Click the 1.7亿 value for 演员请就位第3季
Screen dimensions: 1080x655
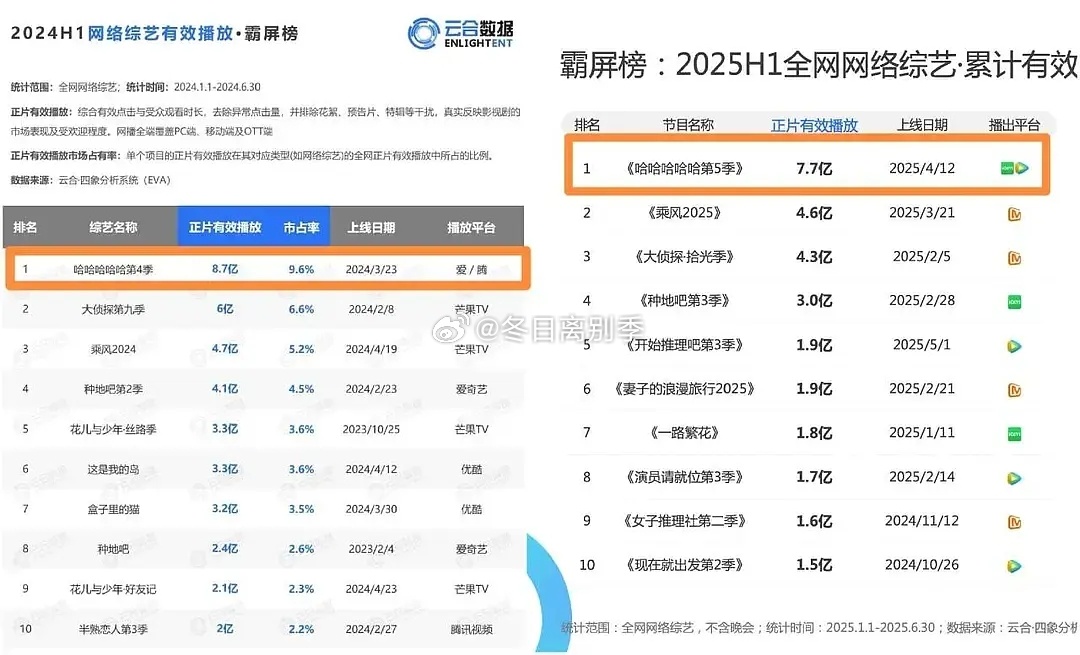pyautogui.click(x=814, y=477)
